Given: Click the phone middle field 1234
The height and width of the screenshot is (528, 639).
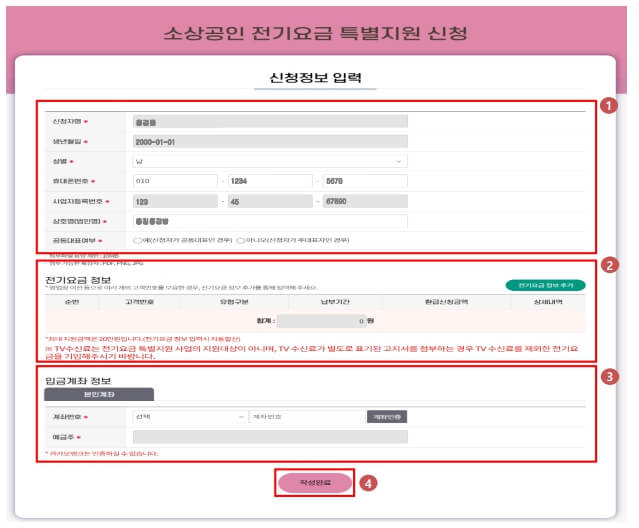Looking at the screenshot, I should 270,181.
